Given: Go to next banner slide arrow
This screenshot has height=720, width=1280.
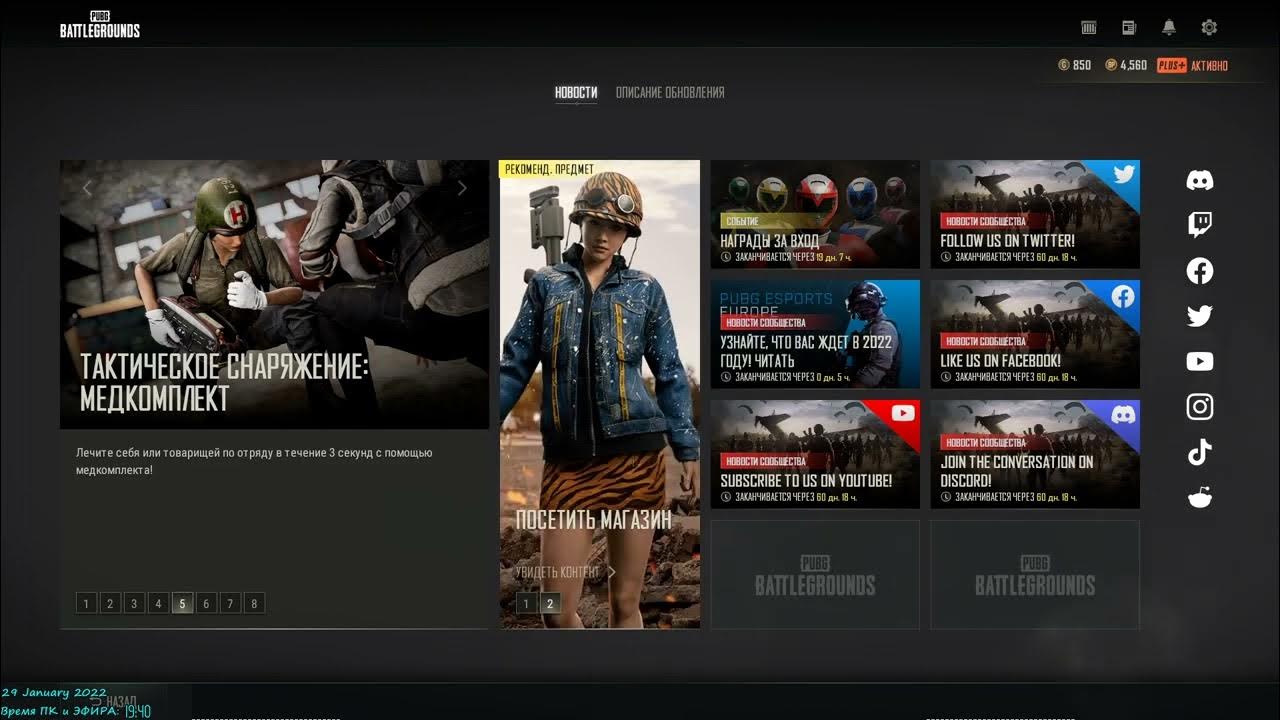Looking at the screenshot, I should (462, 188).
